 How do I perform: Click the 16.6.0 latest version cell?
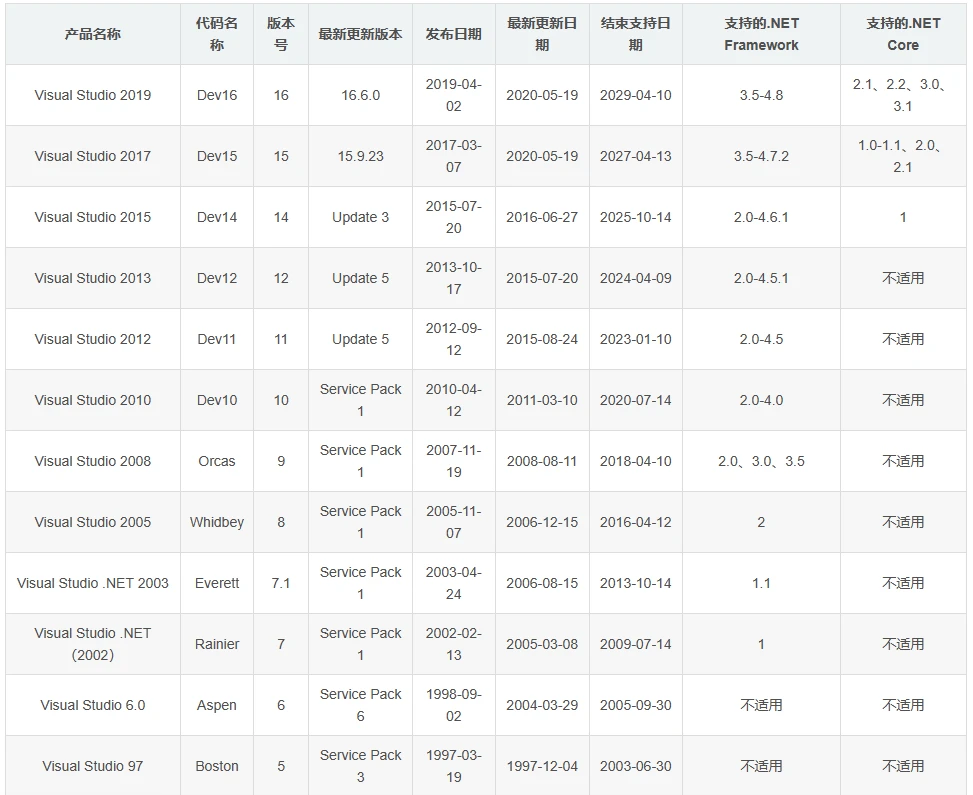tap(360, 95)
